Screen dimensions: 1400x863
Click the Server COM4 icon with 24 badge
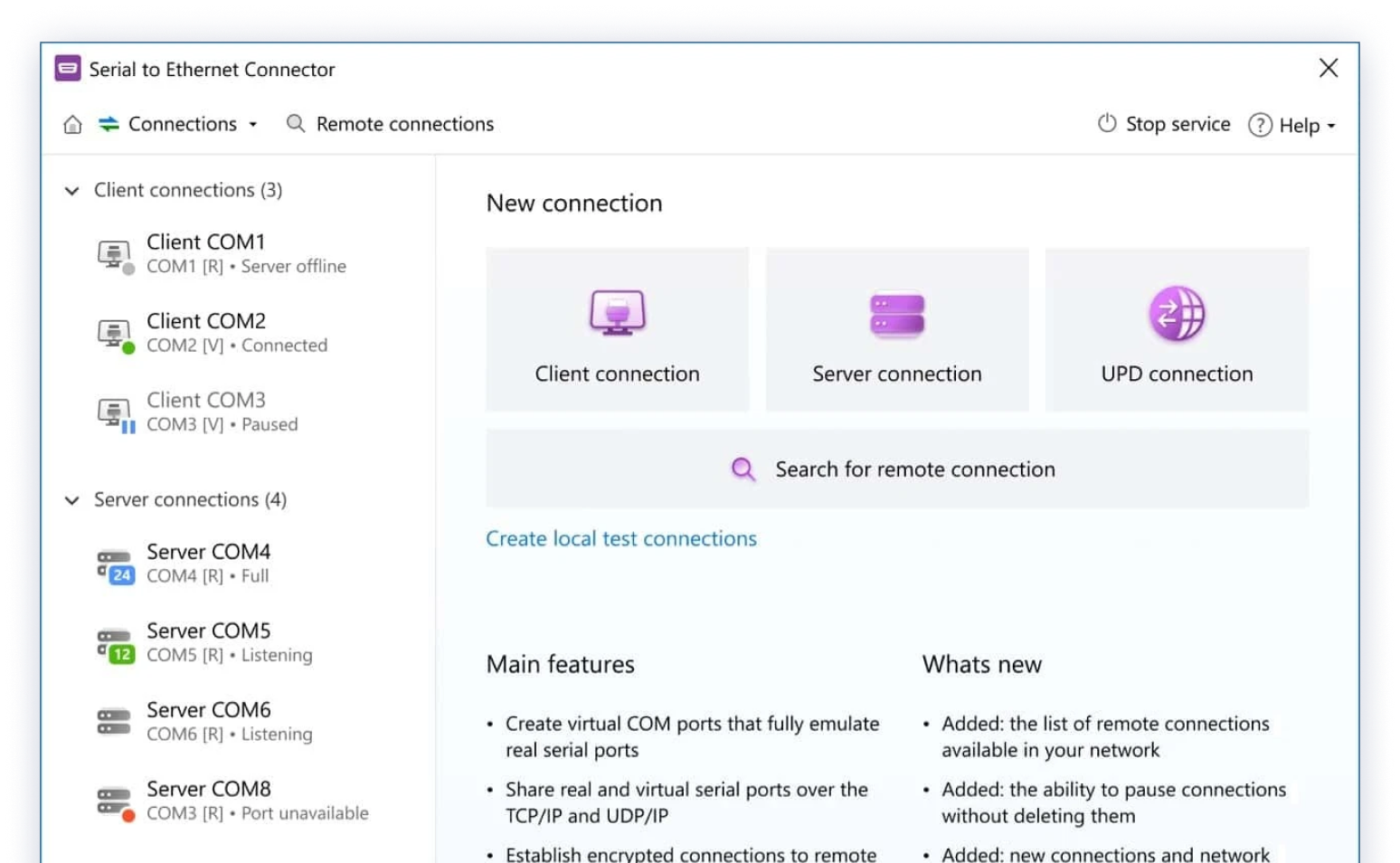(x=115, y=565)
